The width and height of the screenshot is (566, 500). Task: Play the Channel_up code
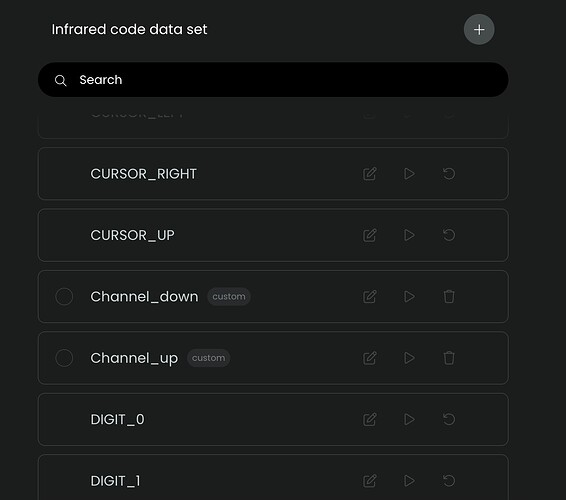click(x=409, y=358)
